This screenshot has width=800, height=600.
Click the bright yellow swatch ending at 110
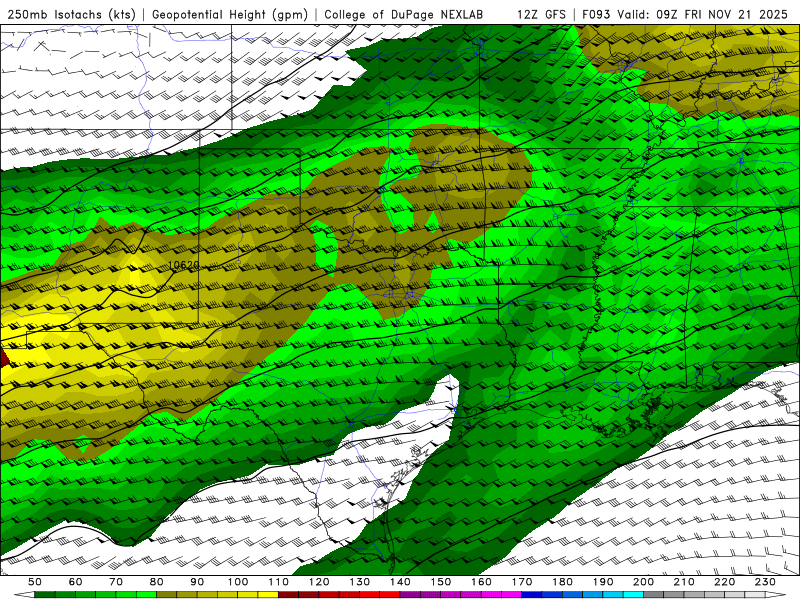tap(268, 595)
